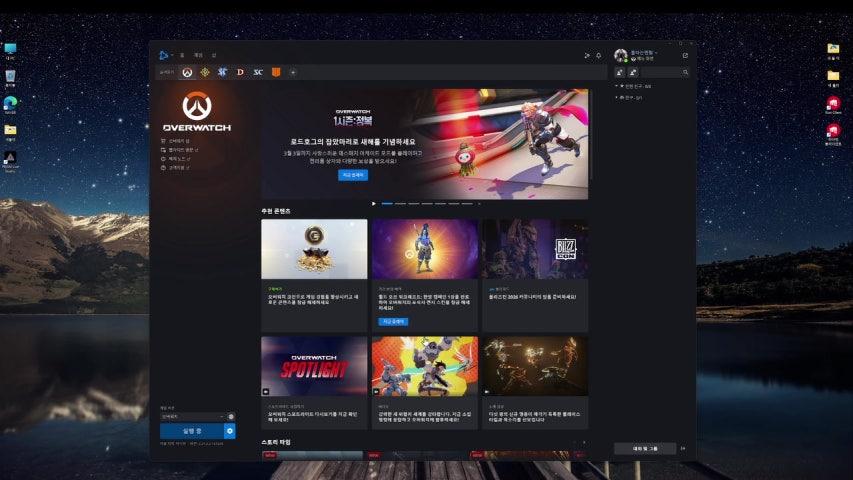The image size is (853, 480).
Task: Open the dark golden sparks video card
Action: [535, 383]
